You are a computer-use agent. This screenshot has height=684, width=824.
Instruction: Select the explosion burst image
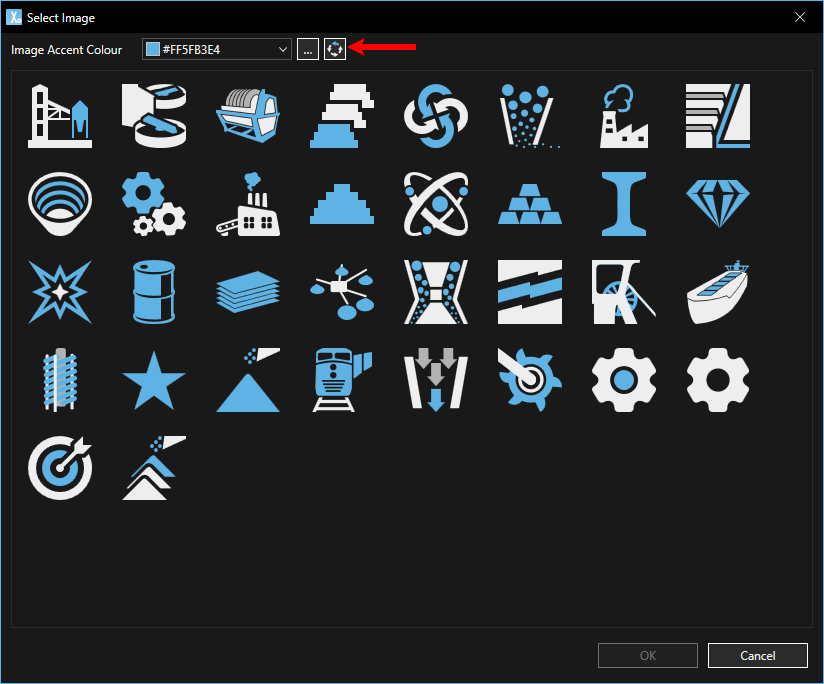60,292
